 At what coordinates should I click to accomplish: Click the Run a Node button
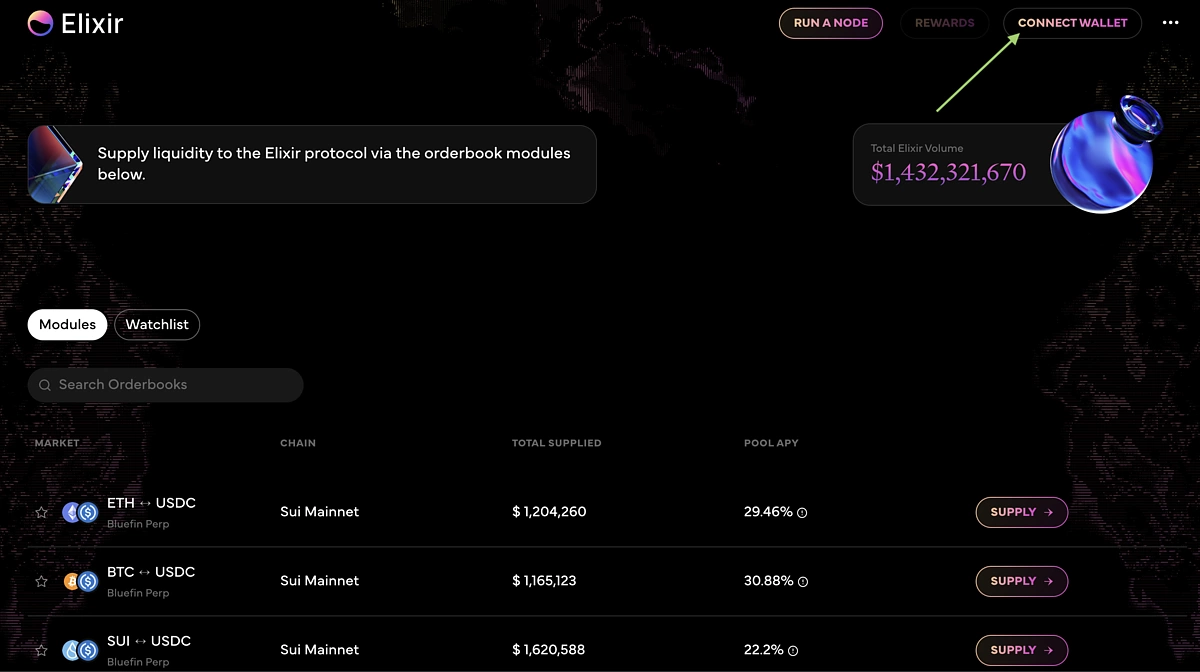click(831, 23)
